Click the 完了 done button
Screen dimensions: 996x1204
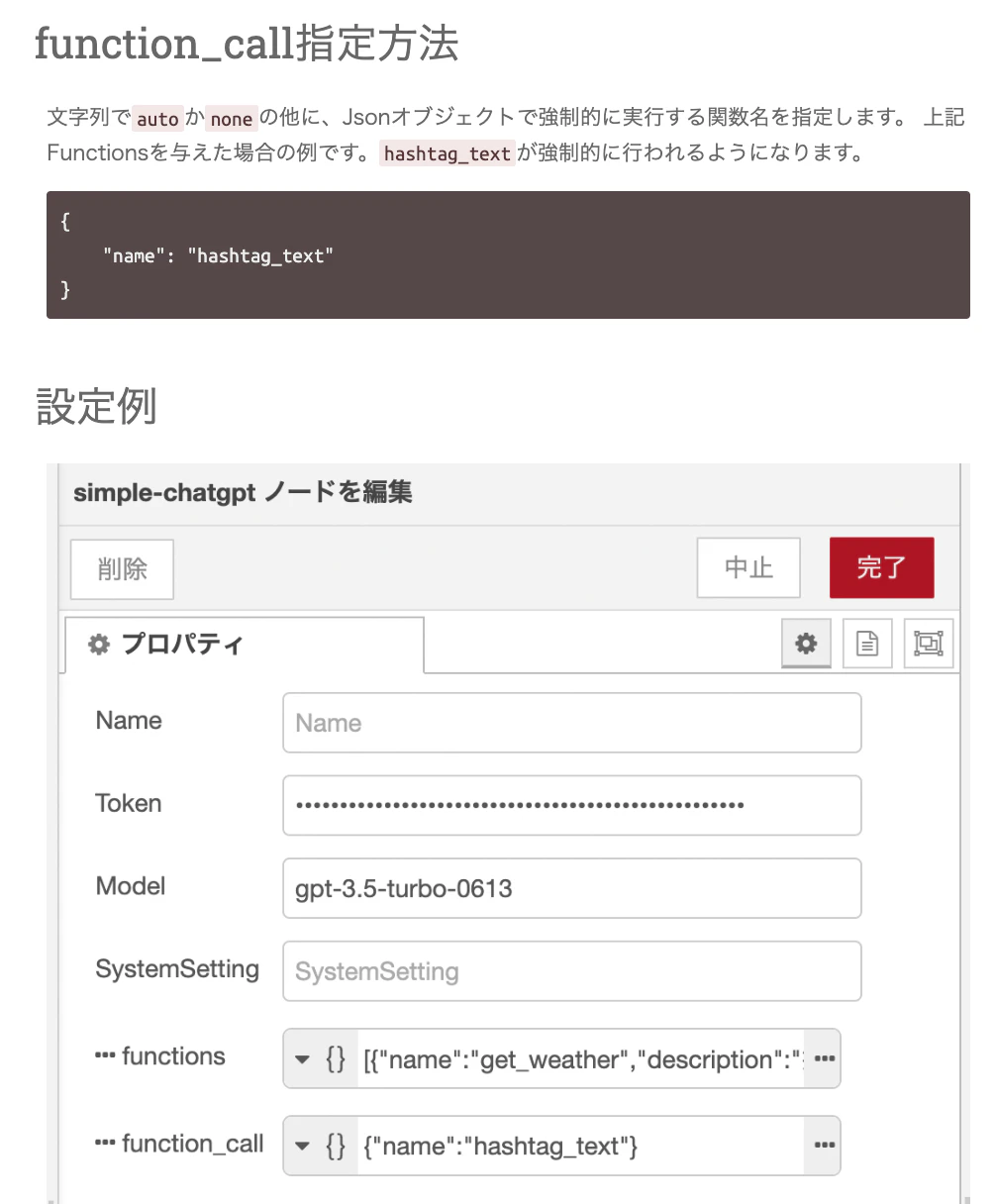pyautogui.click(x=881, y=567)
